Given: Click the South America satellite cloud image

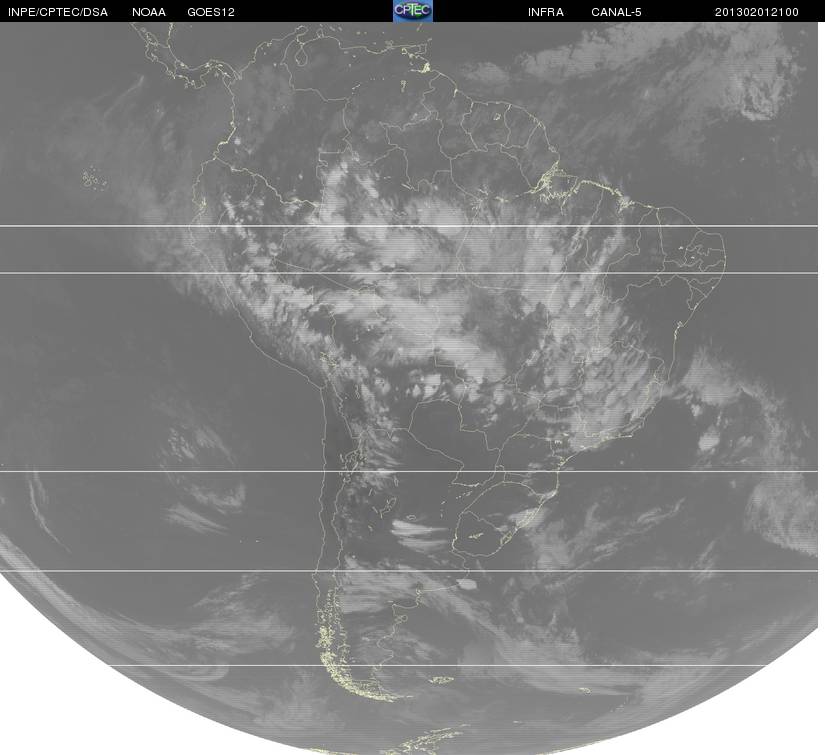Looking at the screenshot, I should [409, 388].
